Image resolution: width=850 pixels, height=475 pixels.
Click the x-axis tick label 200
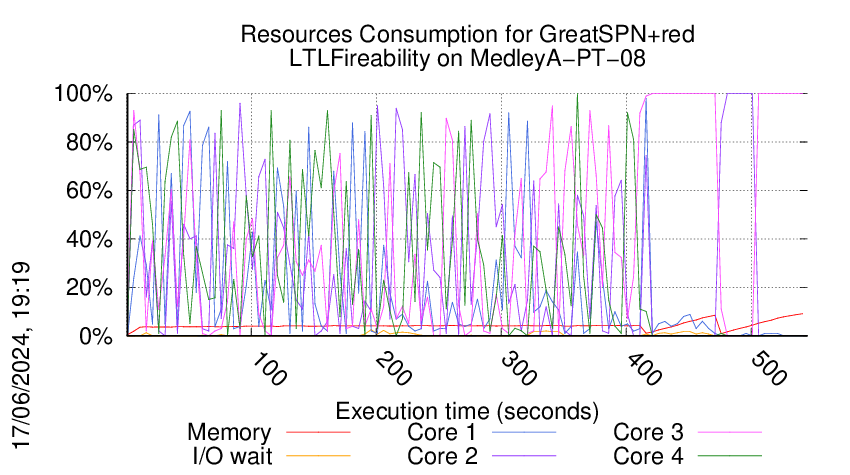394,369
